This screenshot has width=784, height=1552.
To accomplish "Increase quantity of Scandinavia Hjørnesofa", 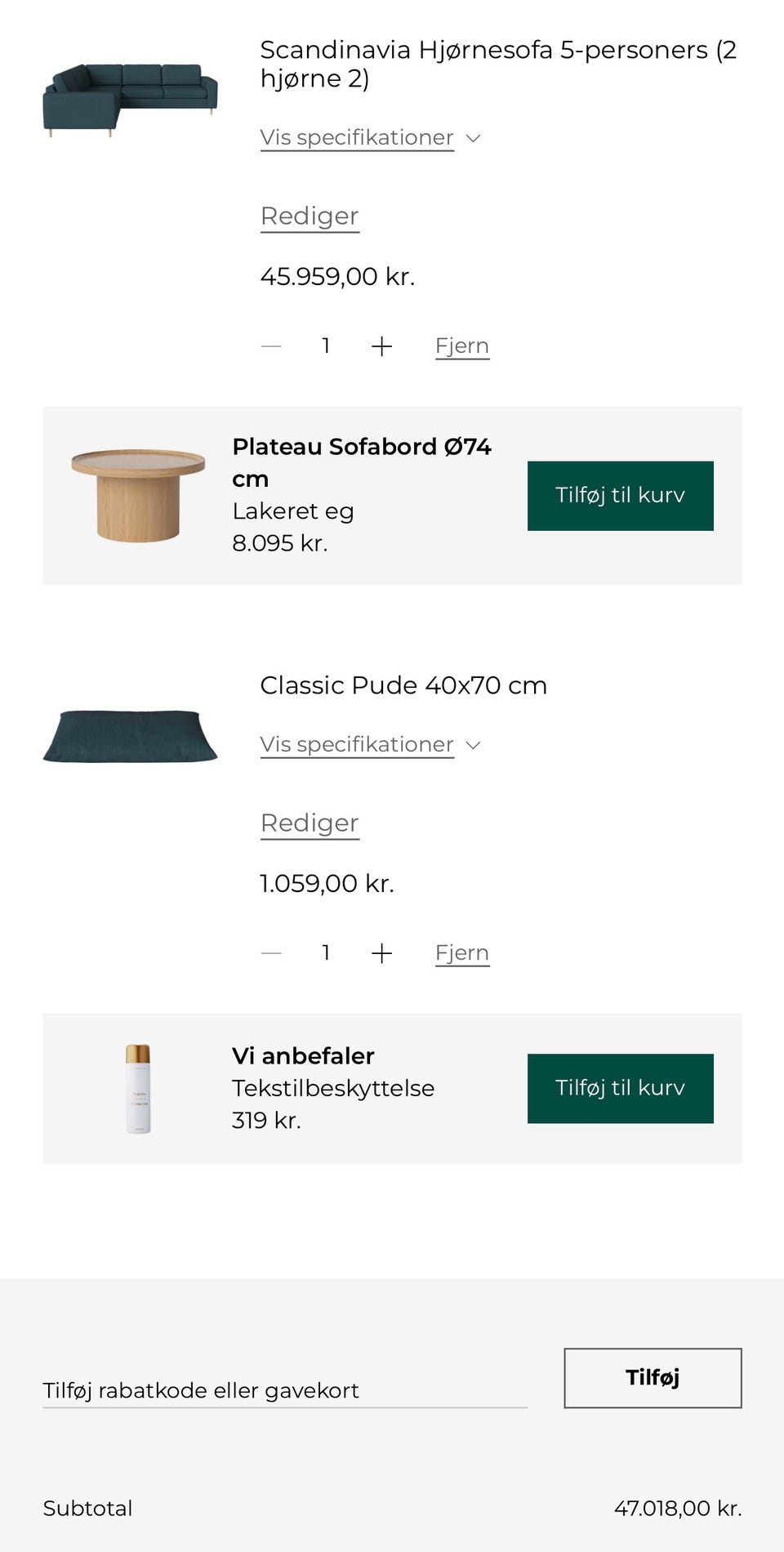I will (382, 345).
